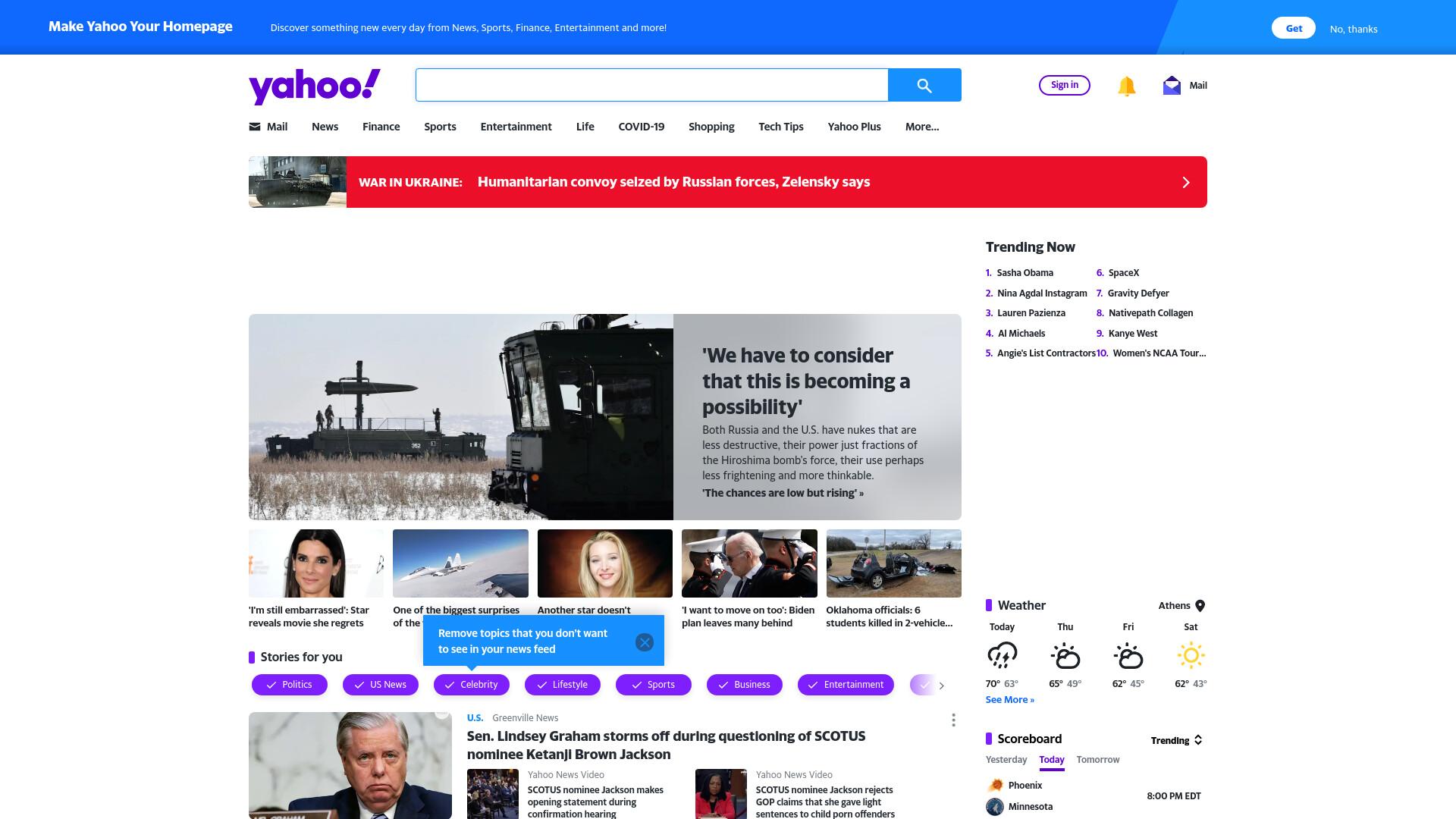The image size is (1456, 819).
Task: Open Yahoo Plus in the navigation bar
Action: click(854, 127)
